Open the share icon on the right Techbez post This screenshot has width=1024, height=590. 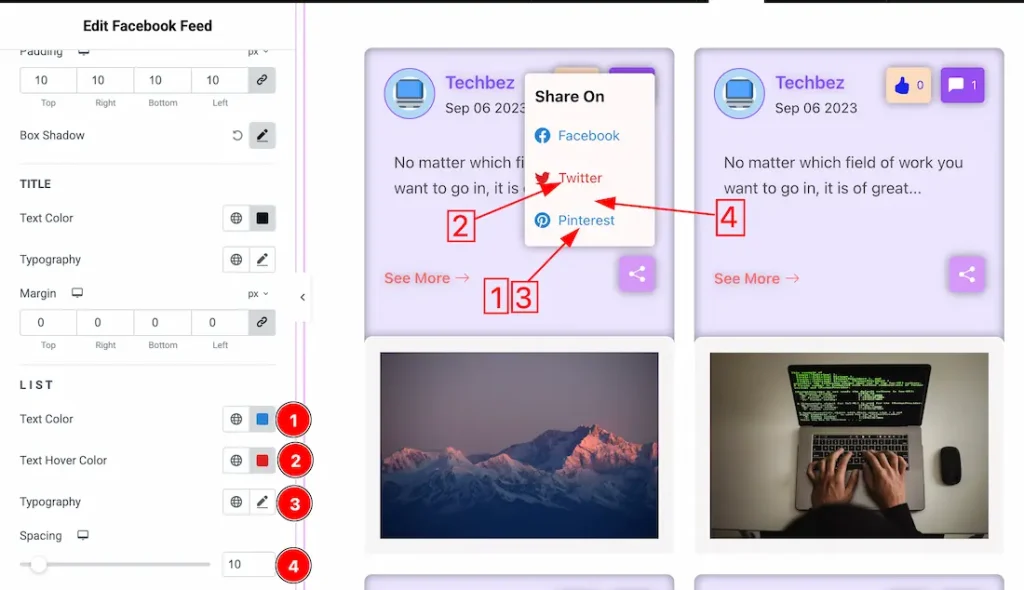click(x=966, y=274)
